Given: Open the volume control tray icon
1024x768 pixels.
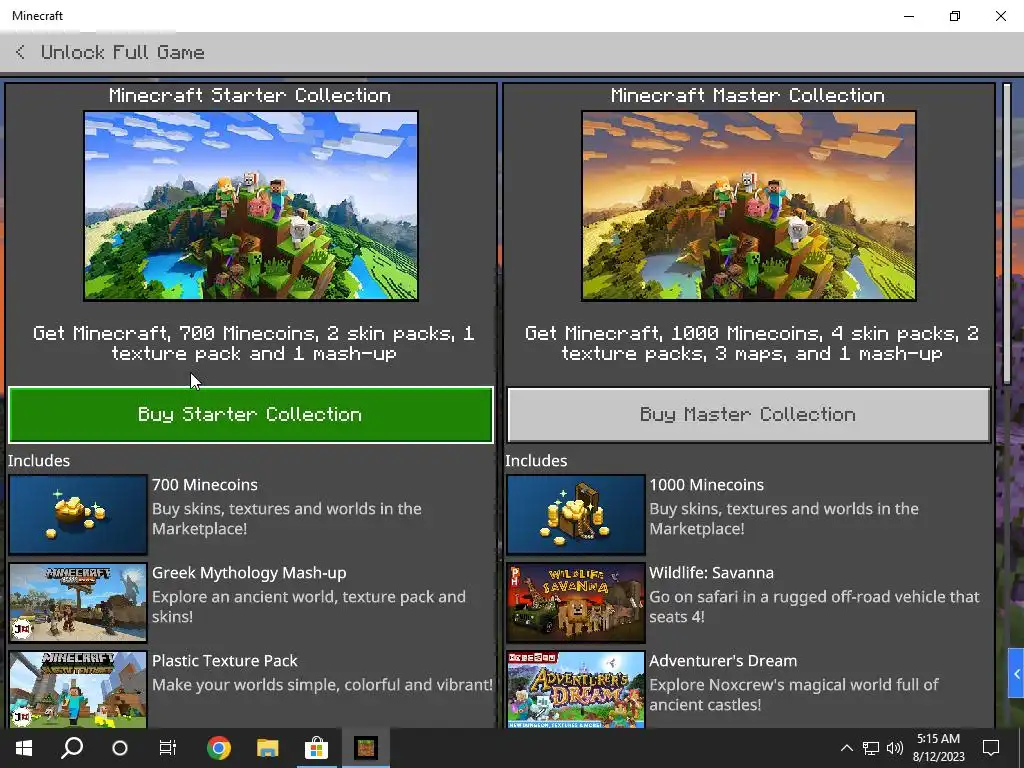Looking at the screenshot, I should (895, 748).
